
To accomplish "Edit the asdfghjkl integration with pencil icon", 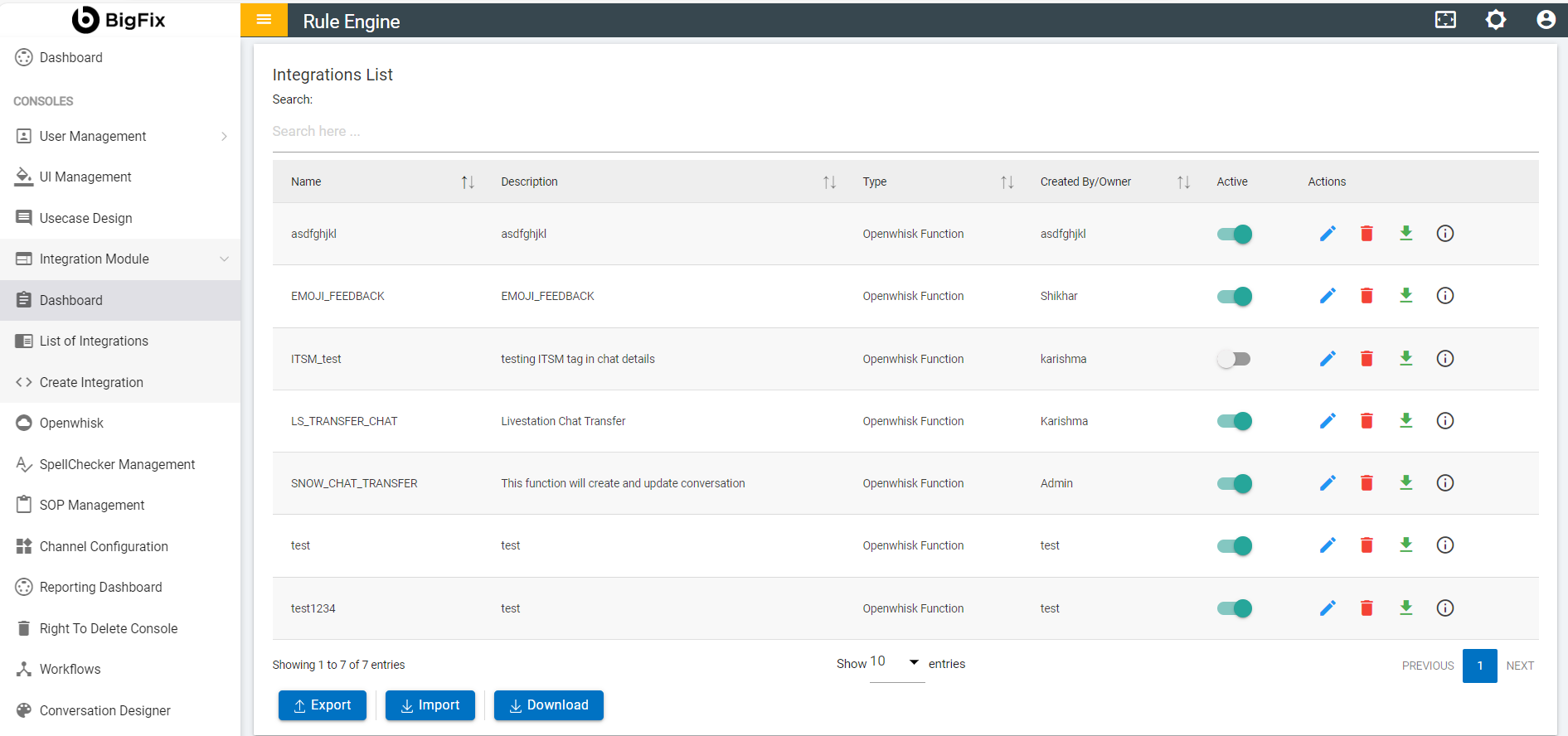I will (1328, 234).
